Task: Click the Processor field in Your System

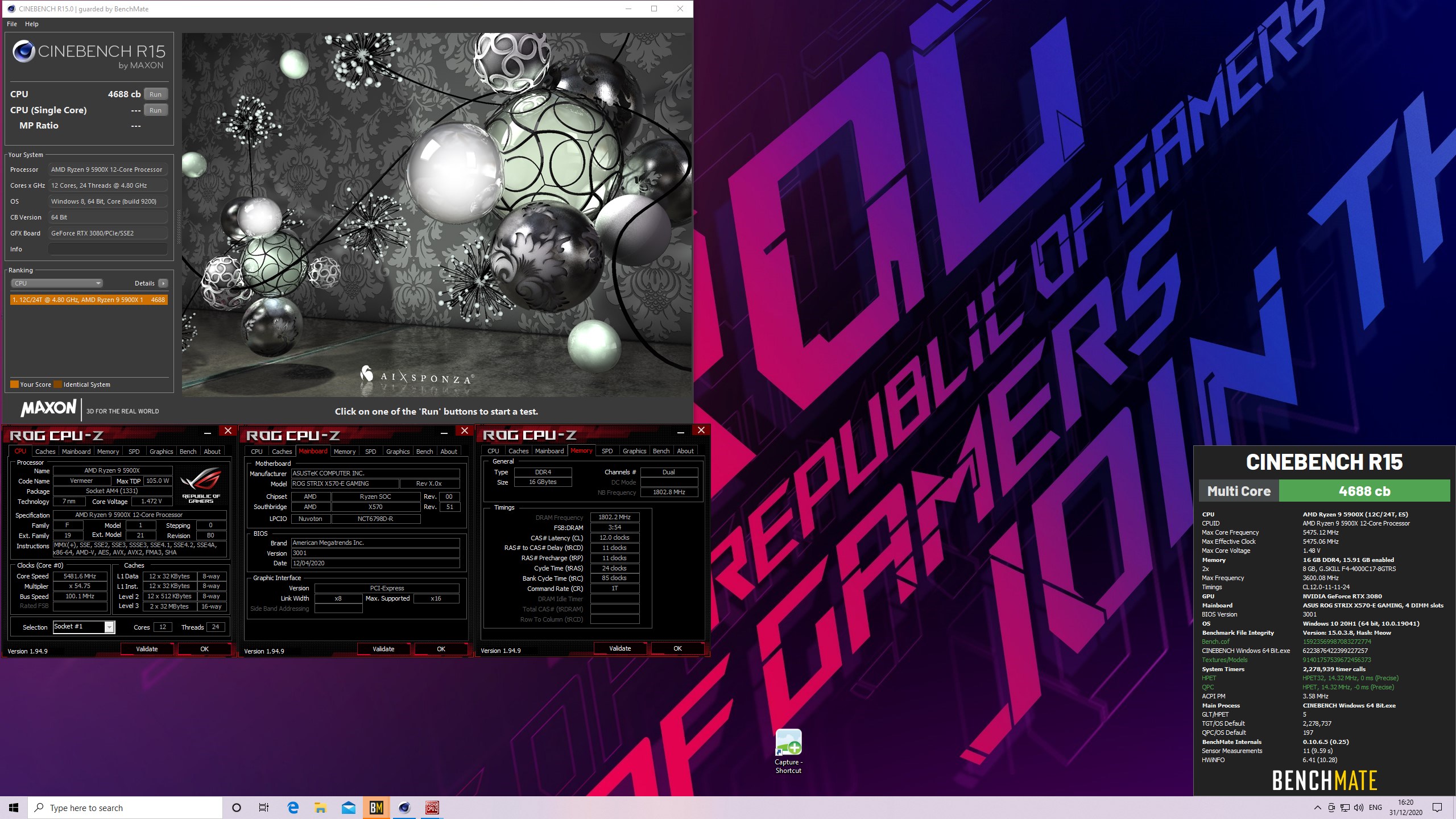Action: pos(108,169)
